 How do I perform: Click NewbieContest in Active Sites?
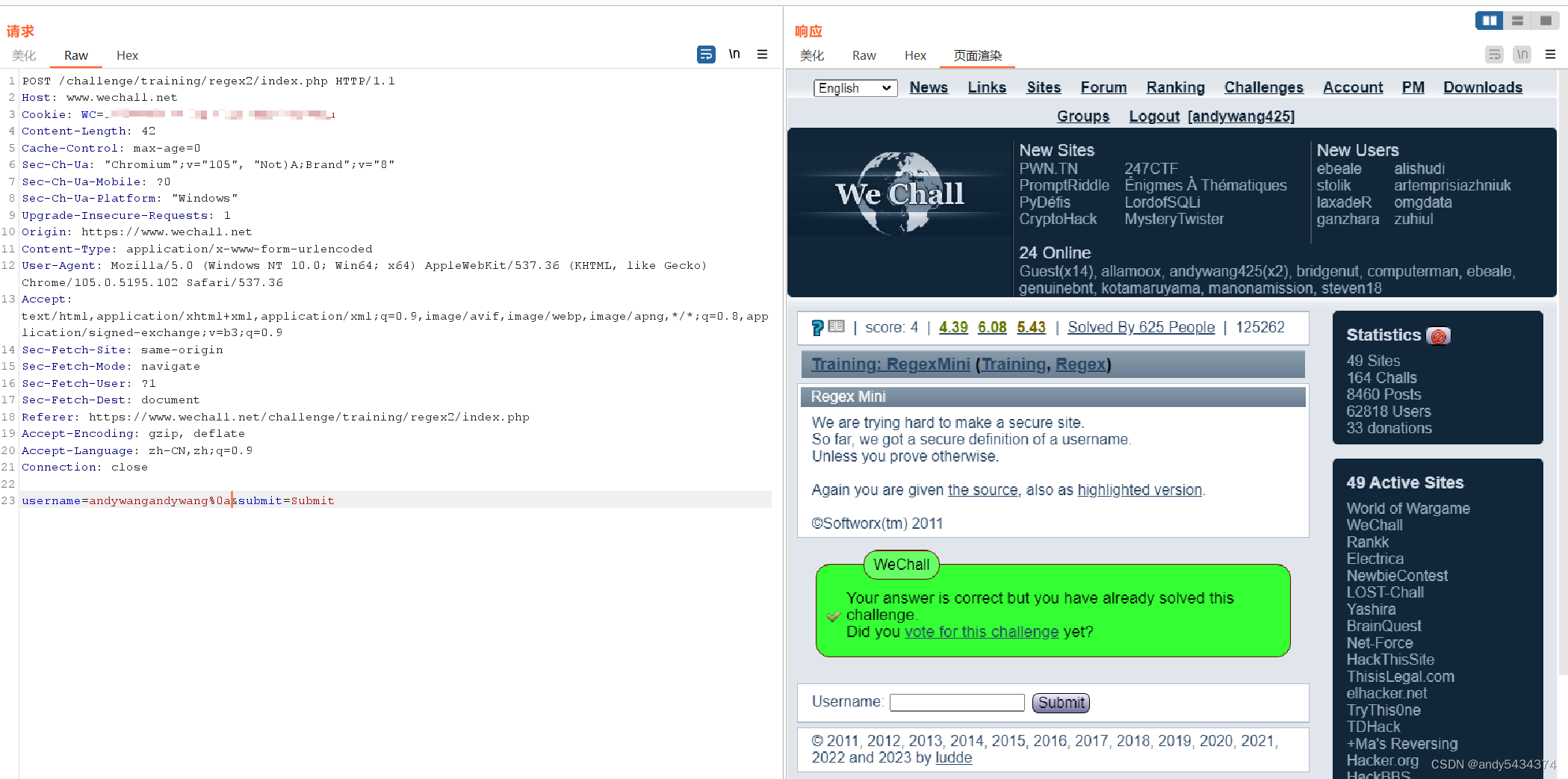(1397, 576)
